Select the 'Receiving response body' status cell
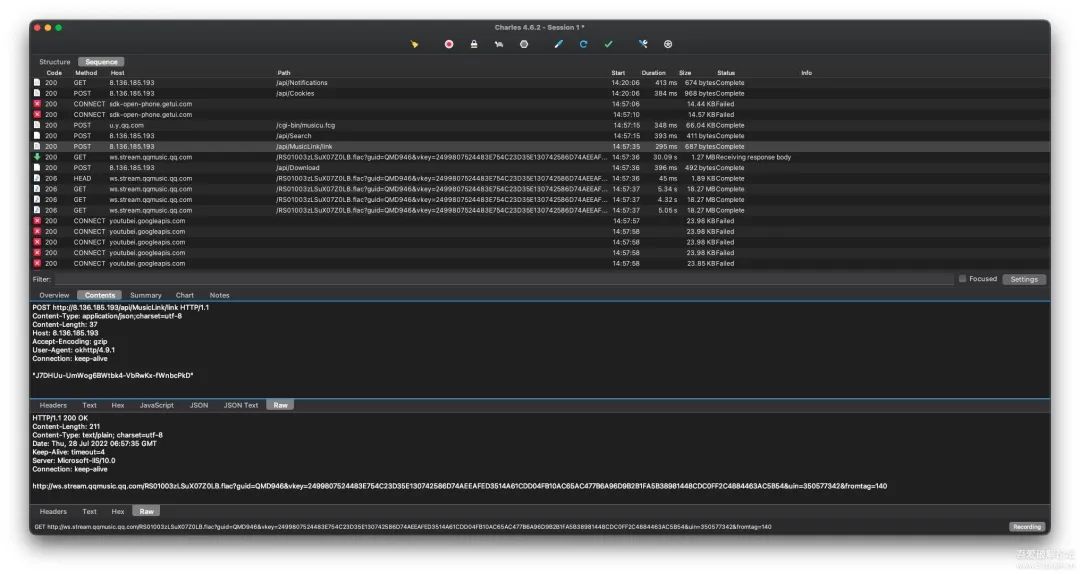Viewport: 1080px width, 574px height. pos(754,157)
